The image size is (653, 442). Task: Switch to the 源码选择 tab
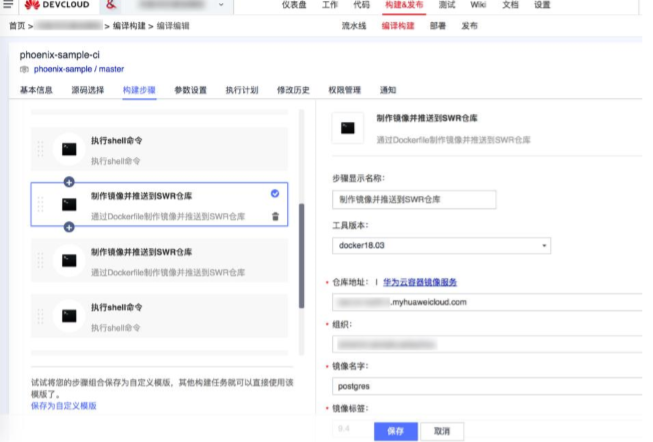pyautogui.click(x=87, y=90)
